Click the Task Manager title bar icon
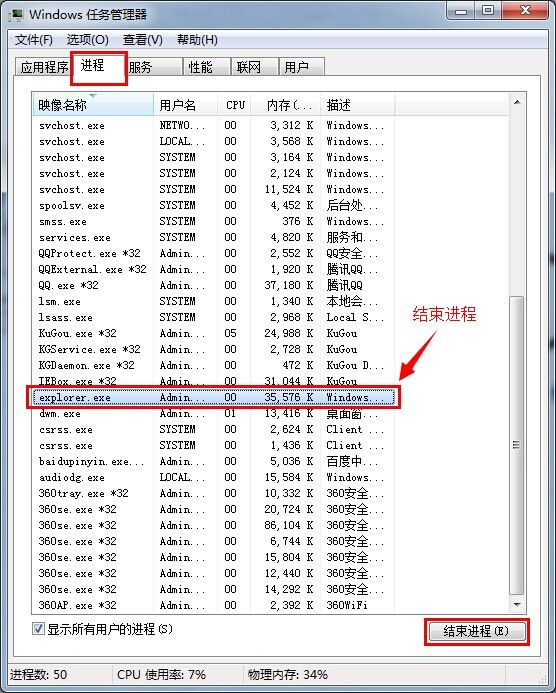Screen dimensions: 556x693 17,14
